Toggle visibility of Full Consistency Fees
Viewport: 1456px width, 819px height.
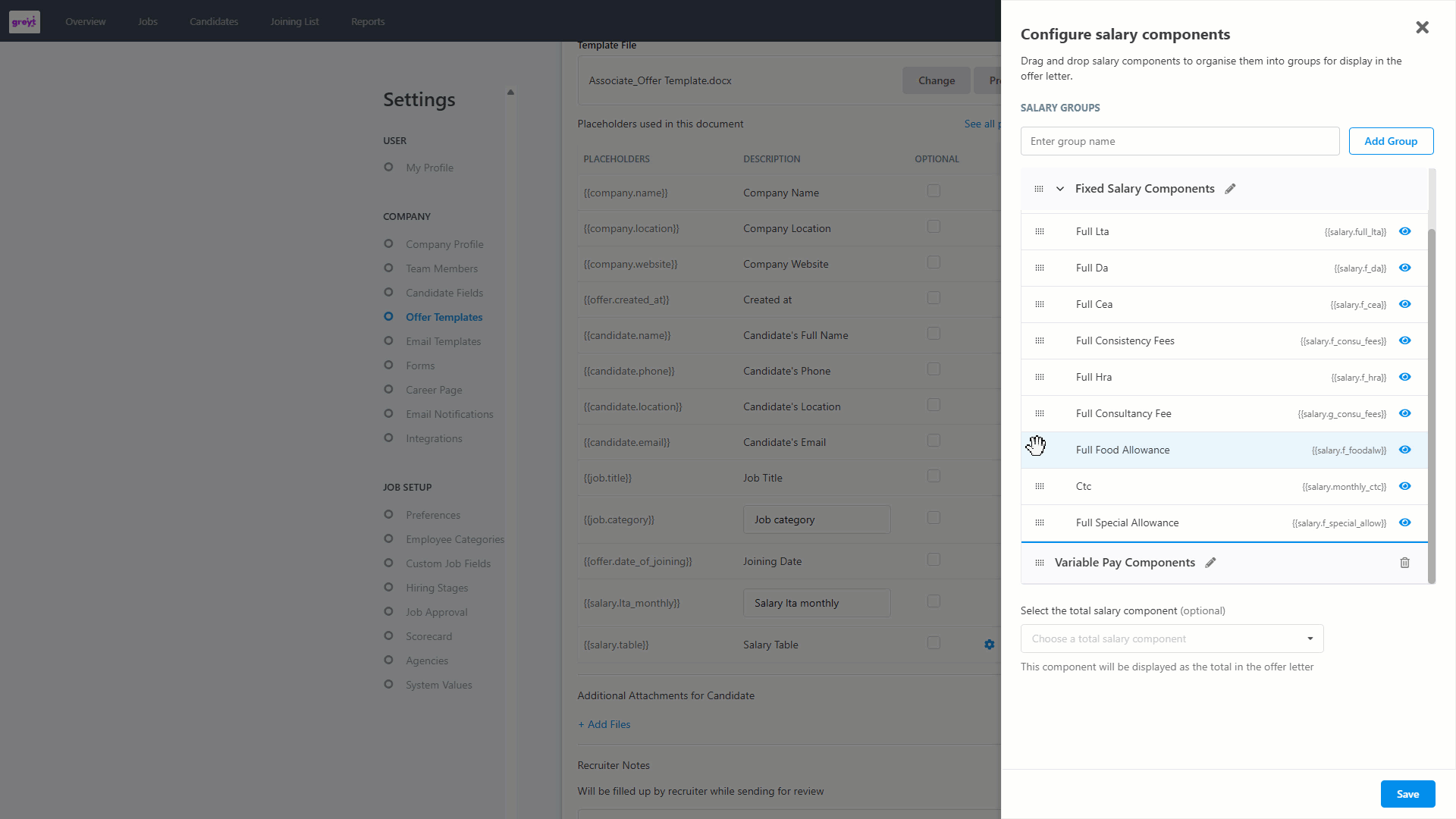pyautogui.click(x=1404, y=341)
